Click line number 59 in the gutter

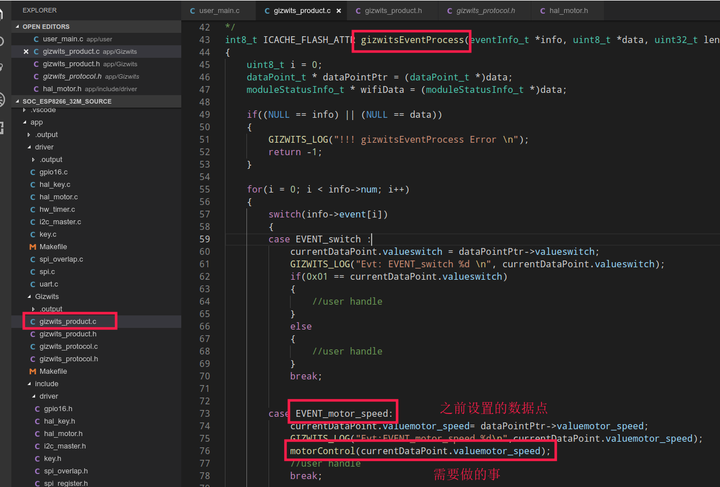[205, 239]
